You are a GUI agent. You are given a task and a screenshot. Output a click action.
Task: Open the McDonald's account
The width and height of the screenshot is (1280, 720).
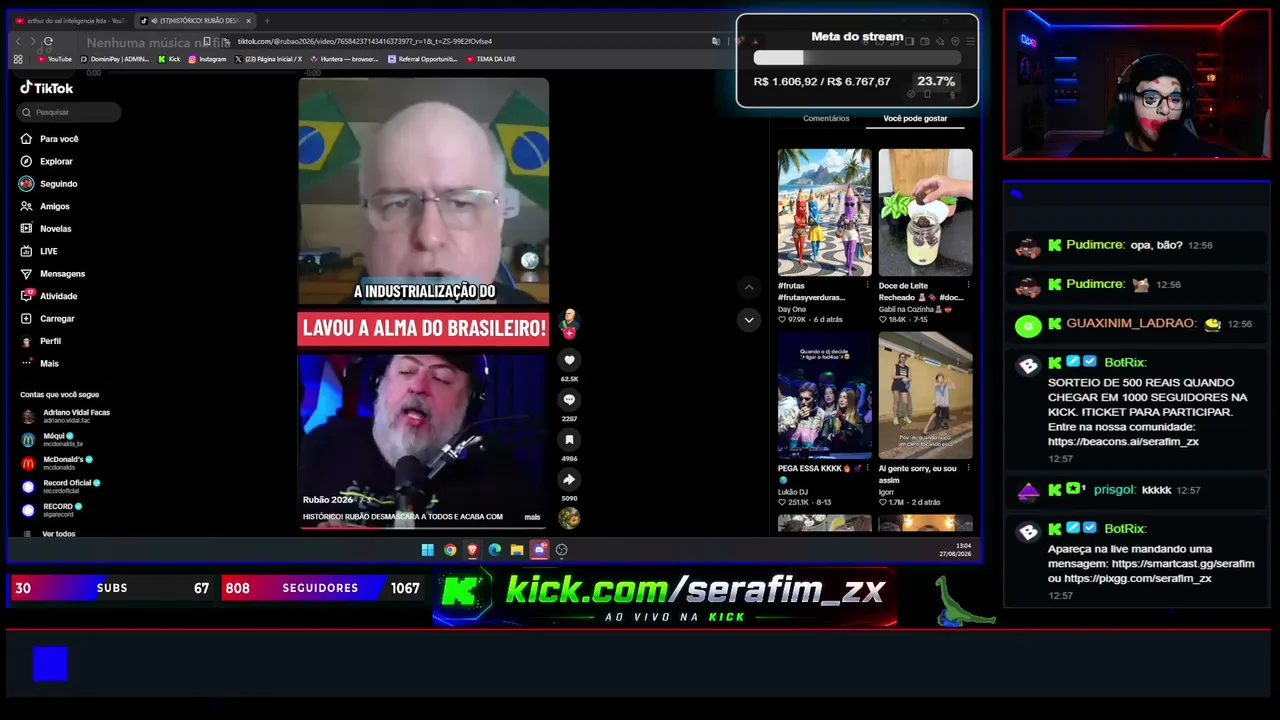pyautogui.click(x=57, y=463)
